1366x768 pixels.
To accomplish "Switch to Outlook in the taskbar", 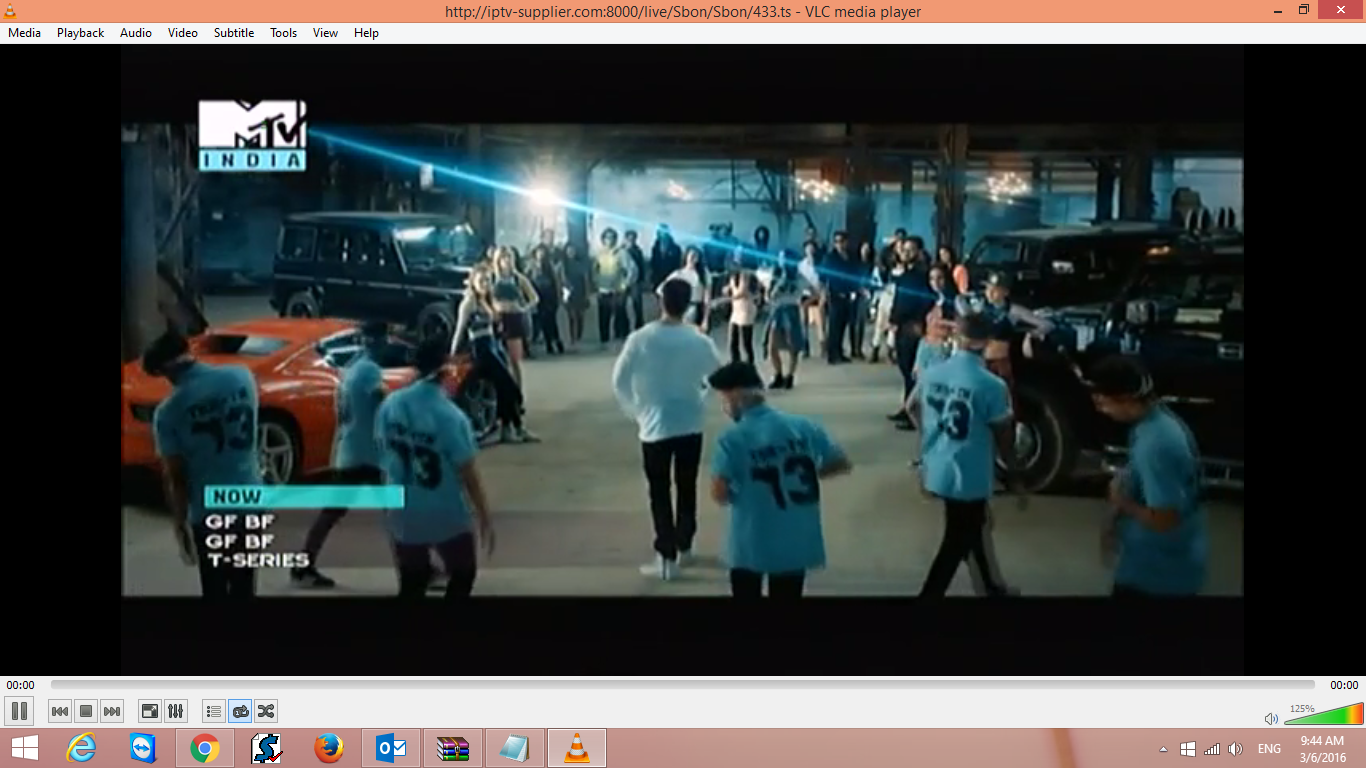I will click(x=391, y=748).
